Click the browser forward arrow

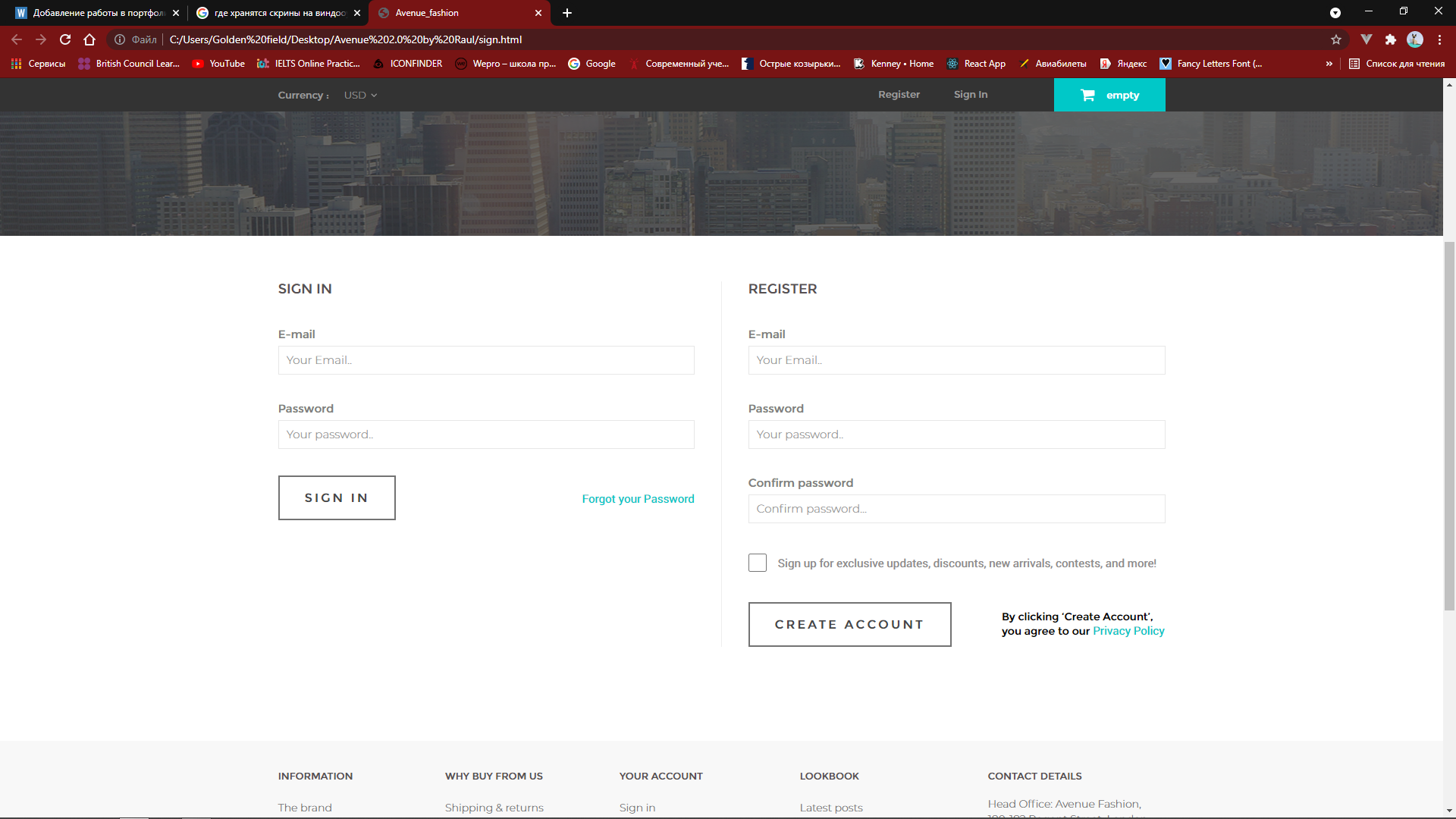[41, 39]
